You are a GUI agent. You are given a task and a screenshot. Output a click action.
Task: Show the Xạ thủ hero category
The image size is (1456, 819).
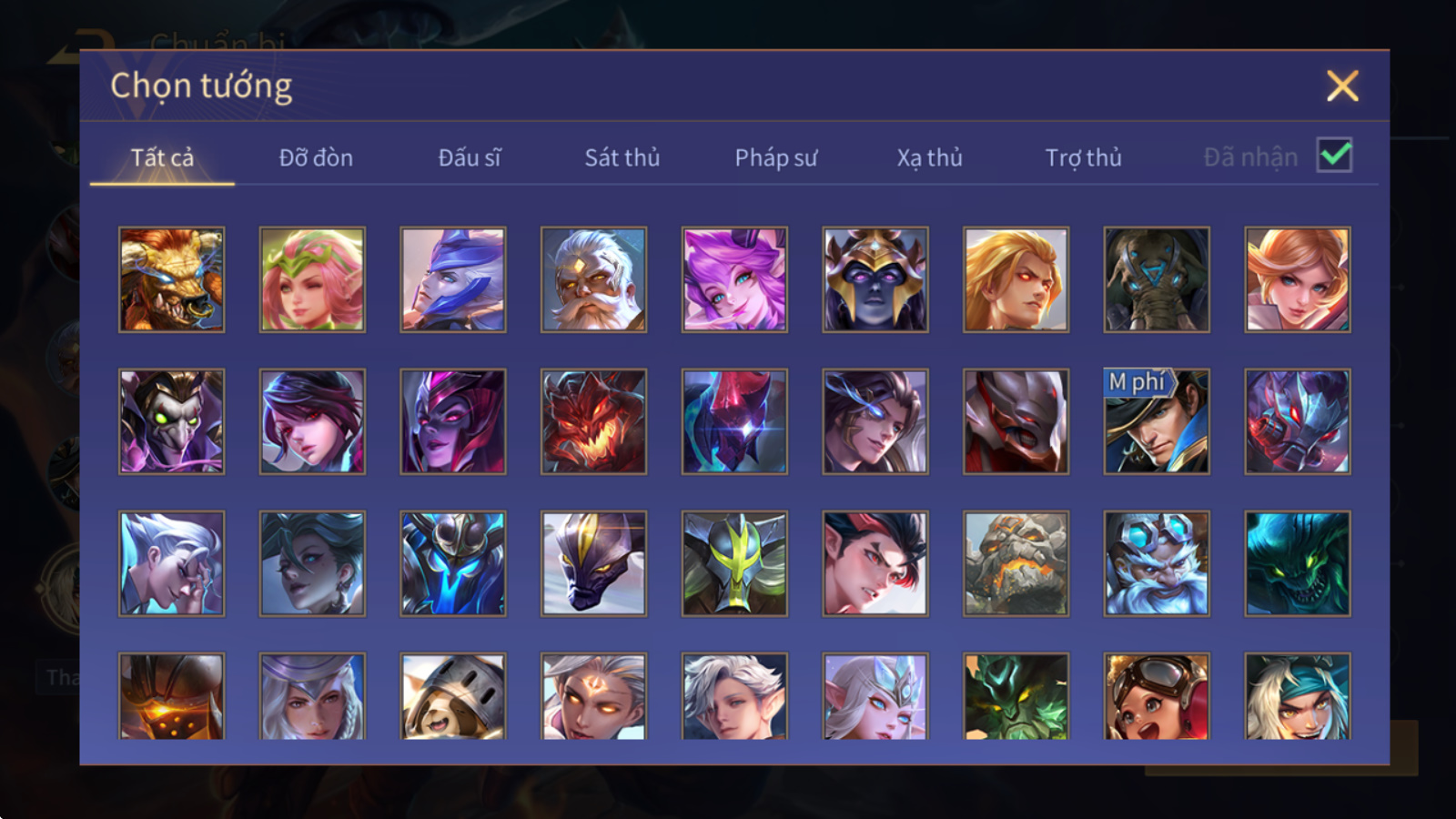coord(929,157)
